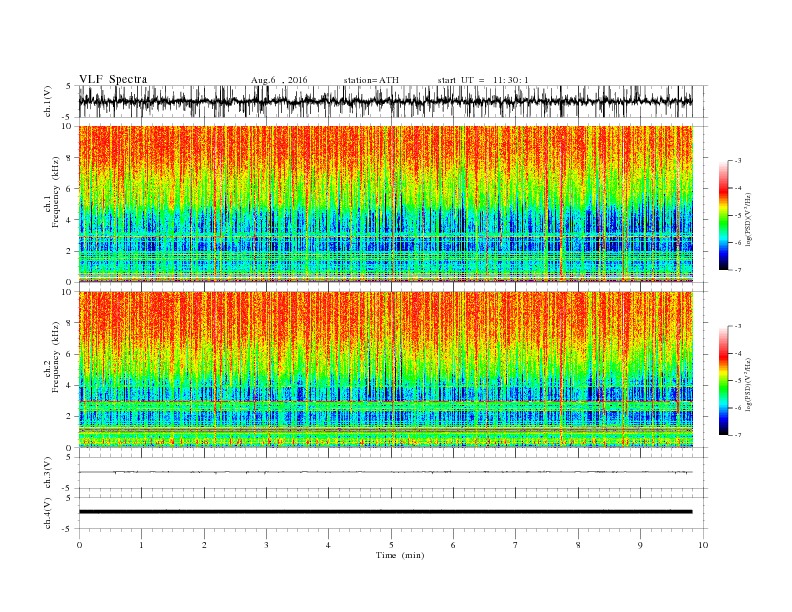Click the "station=ATH" header label
Screen dimensions: 792x612
371,80
